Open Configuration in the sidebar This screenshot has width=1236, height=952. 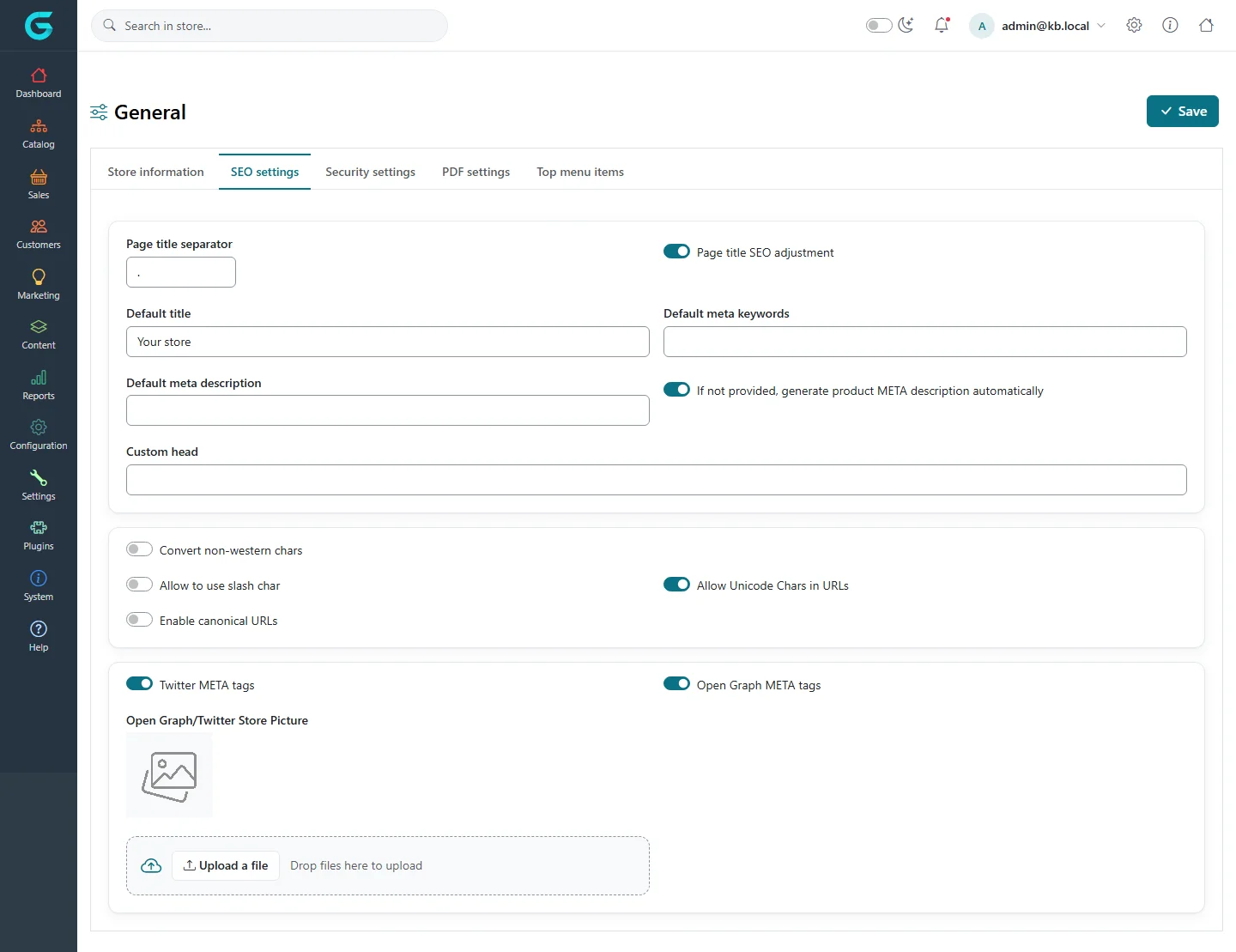[39, 435]
